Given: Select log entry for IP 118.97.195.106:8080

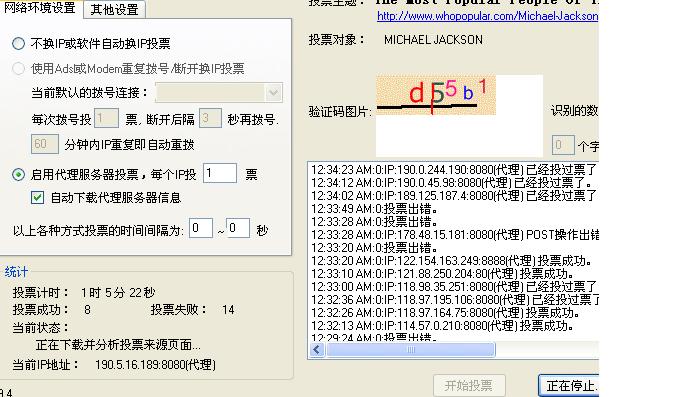Looking at the screenshot, I should pos(454,300).
